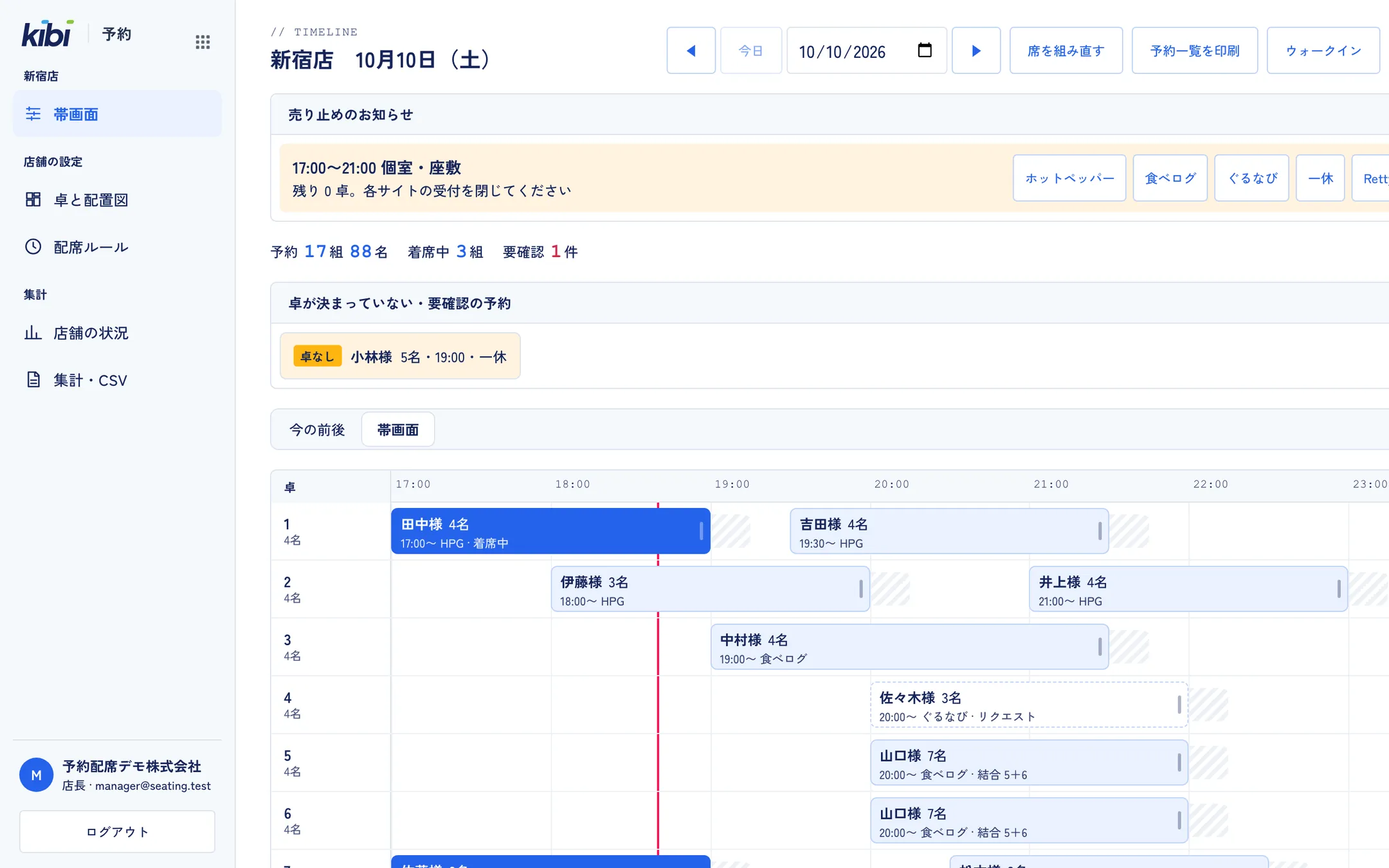Click 予約一覧を印刷 button
1389x868 pixels.
click(1194, 50)
